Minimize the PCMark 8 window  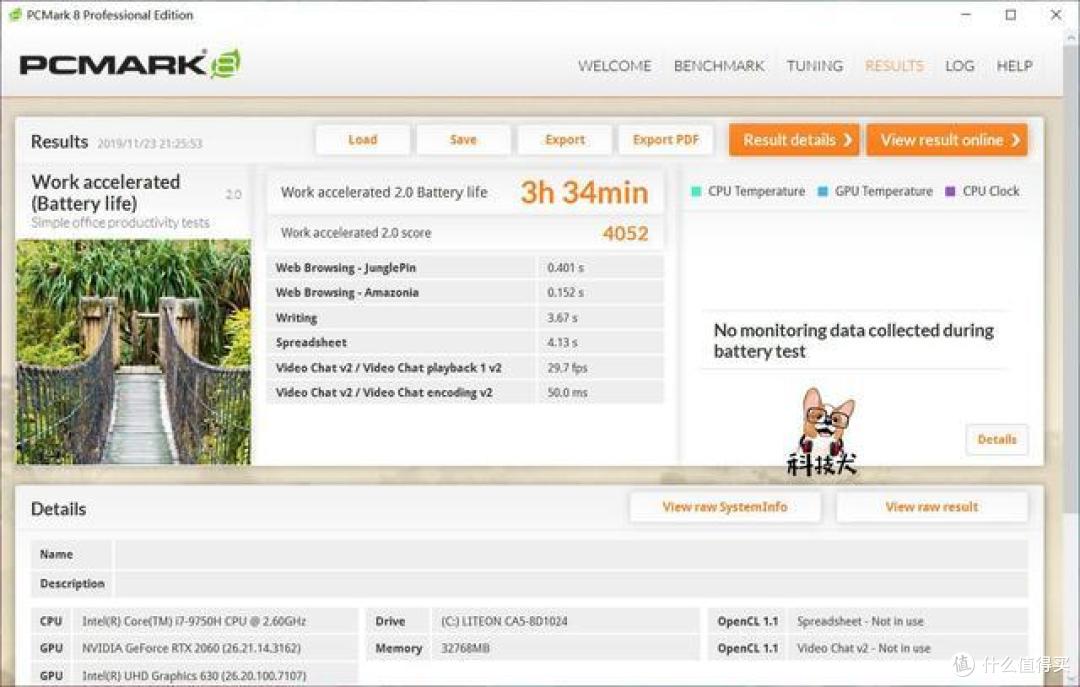[x=966, y=14]
